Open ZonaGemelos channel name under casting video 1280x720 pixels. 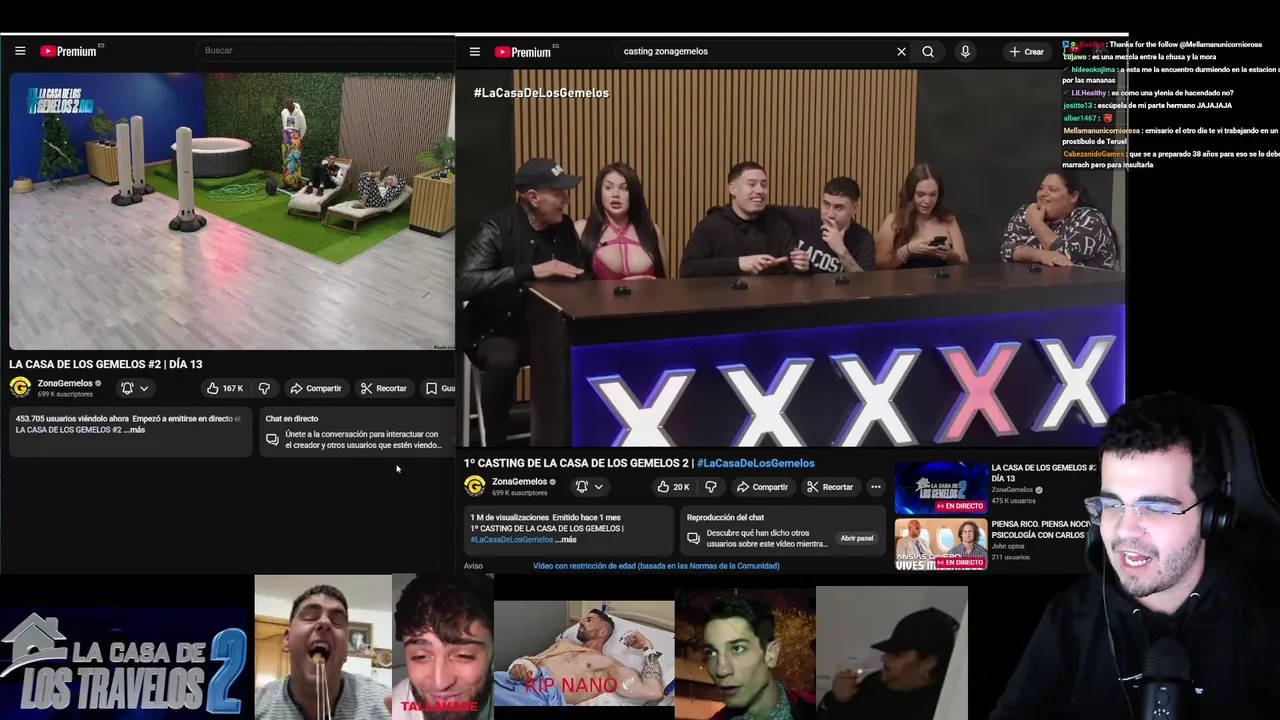click(x=520, y=482)
